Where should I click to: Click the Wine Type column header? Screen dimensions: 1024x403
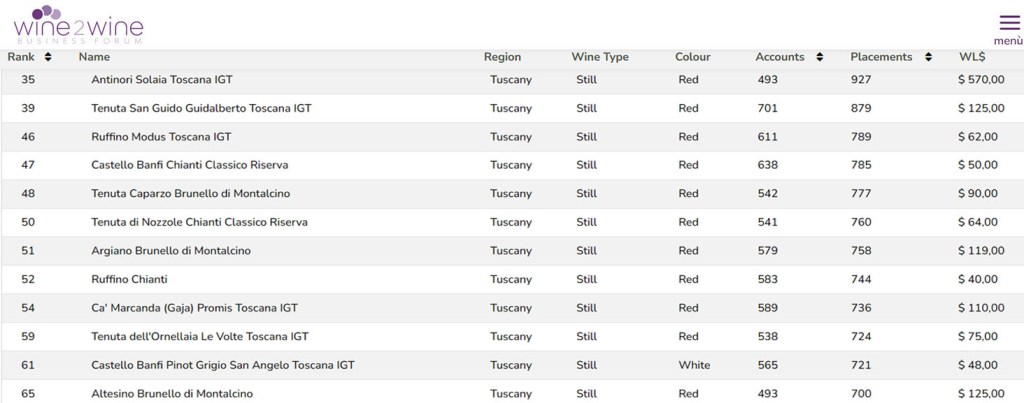(600, 57)
